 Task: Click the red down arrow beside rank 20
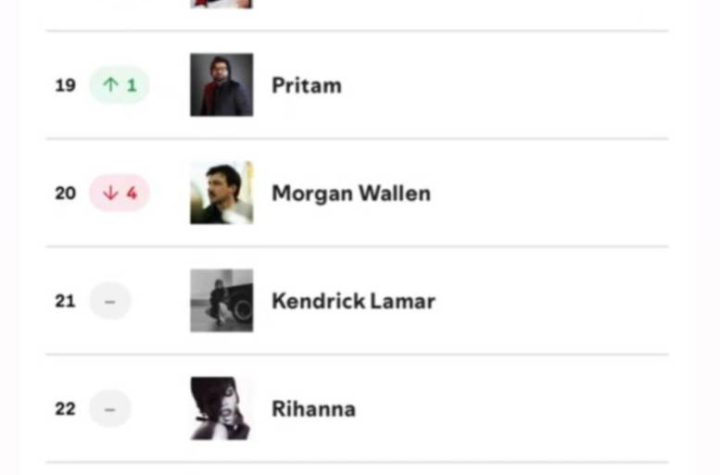coord(110,193)
